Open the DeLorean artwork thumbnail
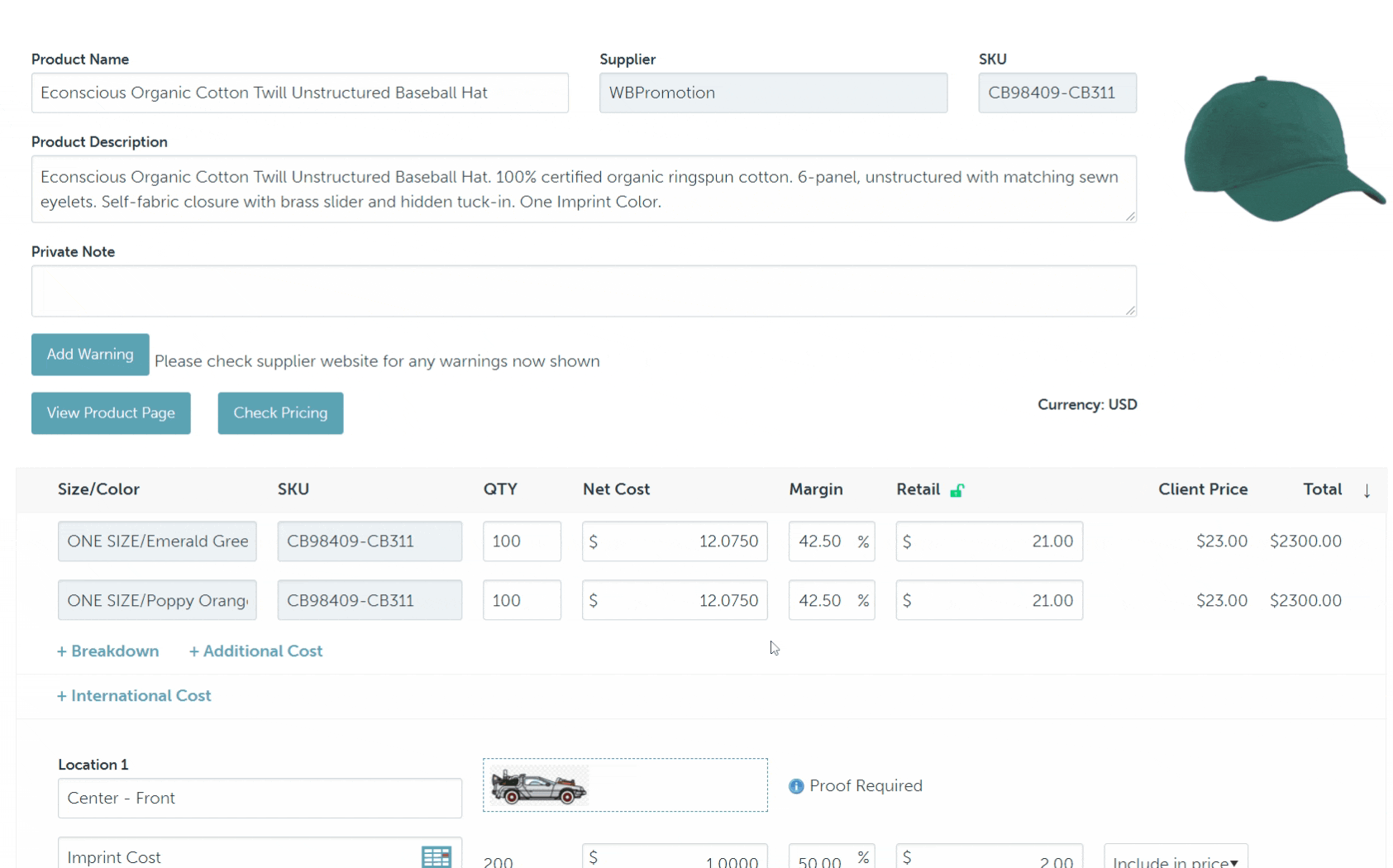 click(x=538, y=785)
